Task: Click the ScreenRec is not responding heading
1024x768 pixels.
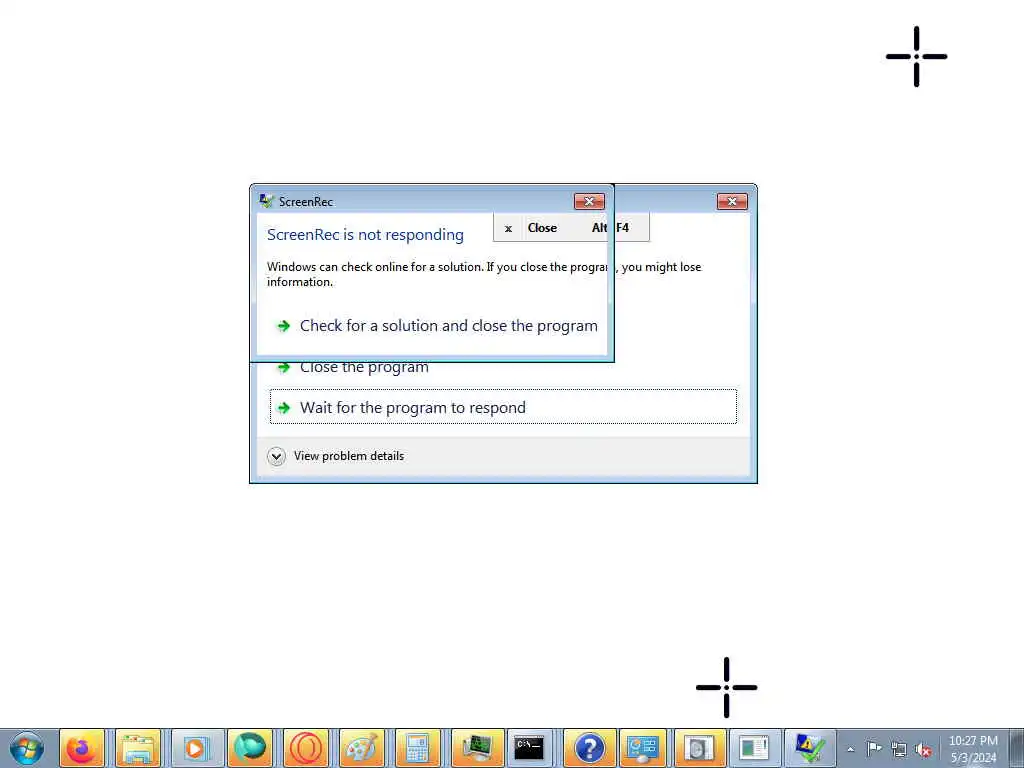Action: pos(365,234)
